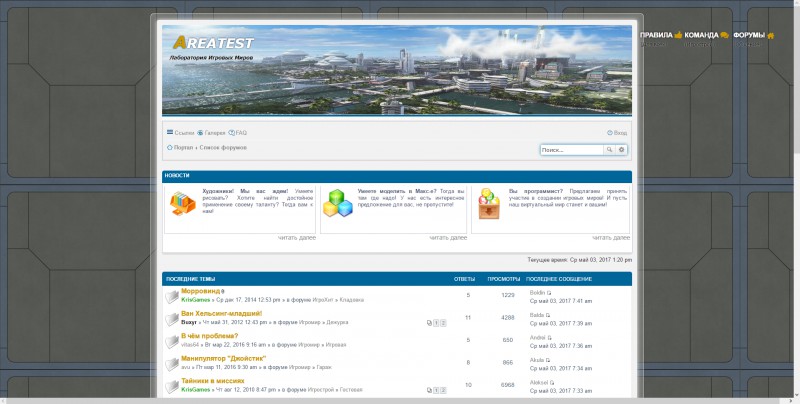Click the folder icon of Ван Хельсинг-младший row

172,319
